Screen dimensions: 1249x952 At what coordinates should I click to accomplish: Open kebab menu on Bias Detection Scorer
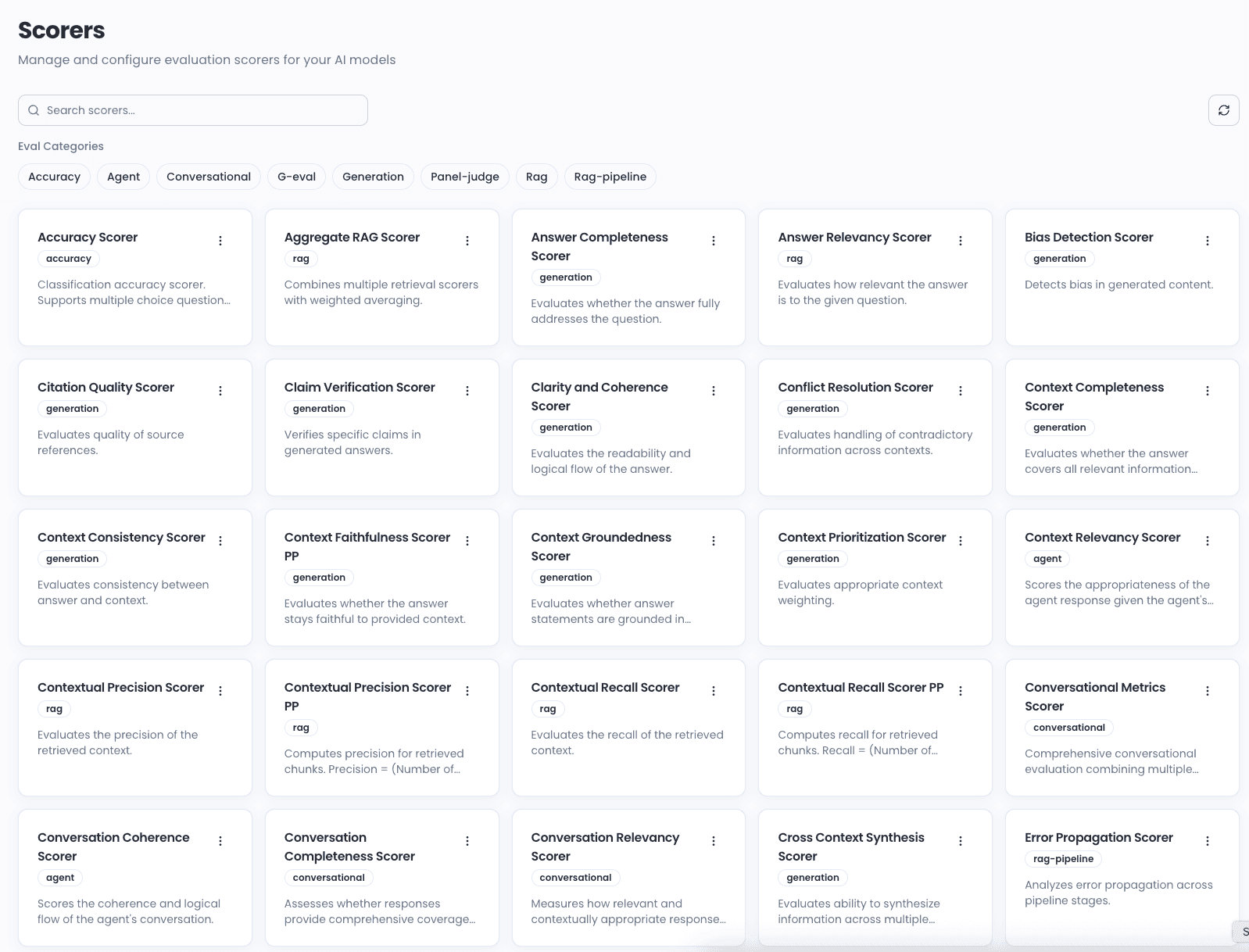[1208, 241]
